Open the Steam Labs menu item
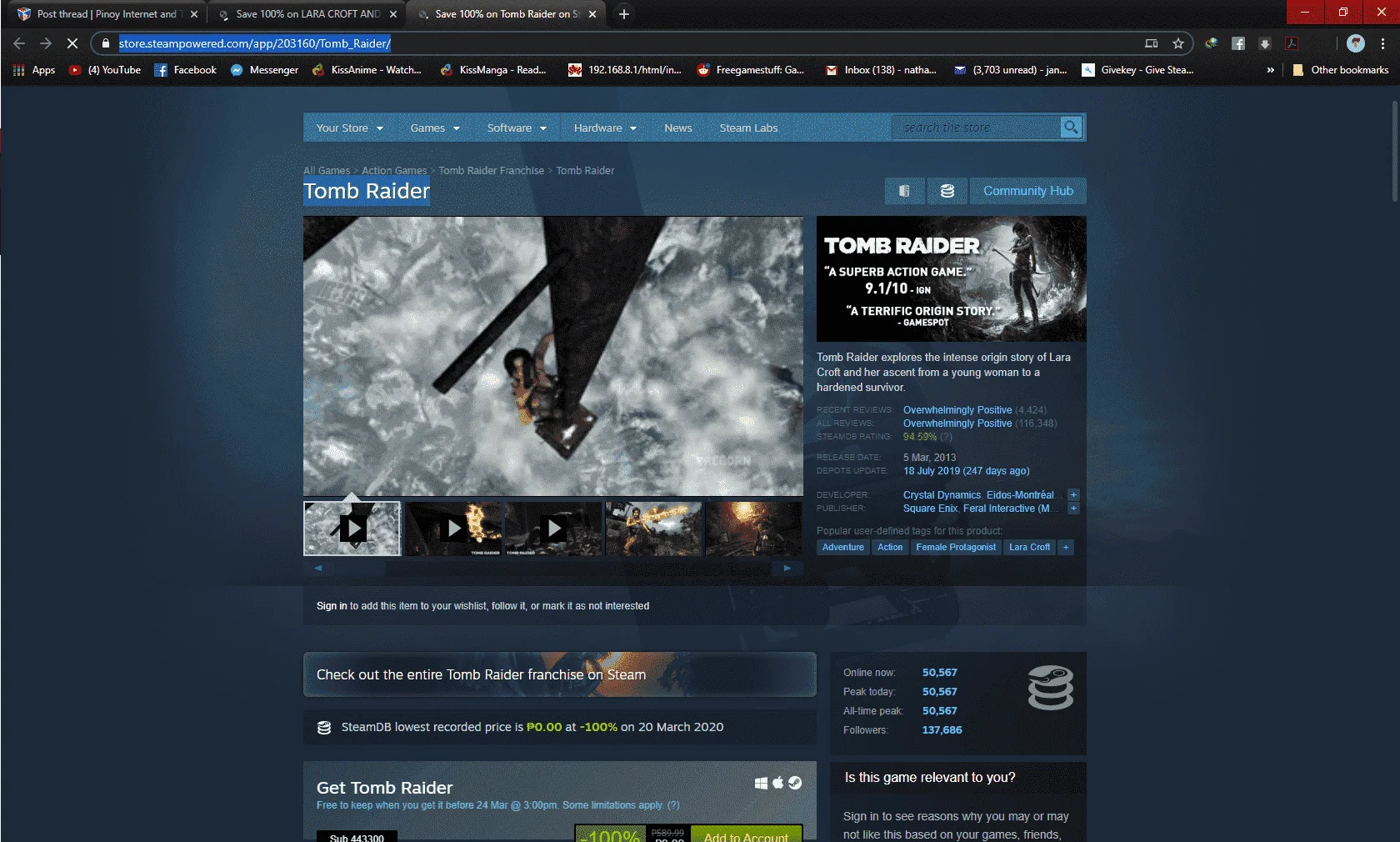Viewport: 1400px width, 842px height. click(x=748, y=128)
